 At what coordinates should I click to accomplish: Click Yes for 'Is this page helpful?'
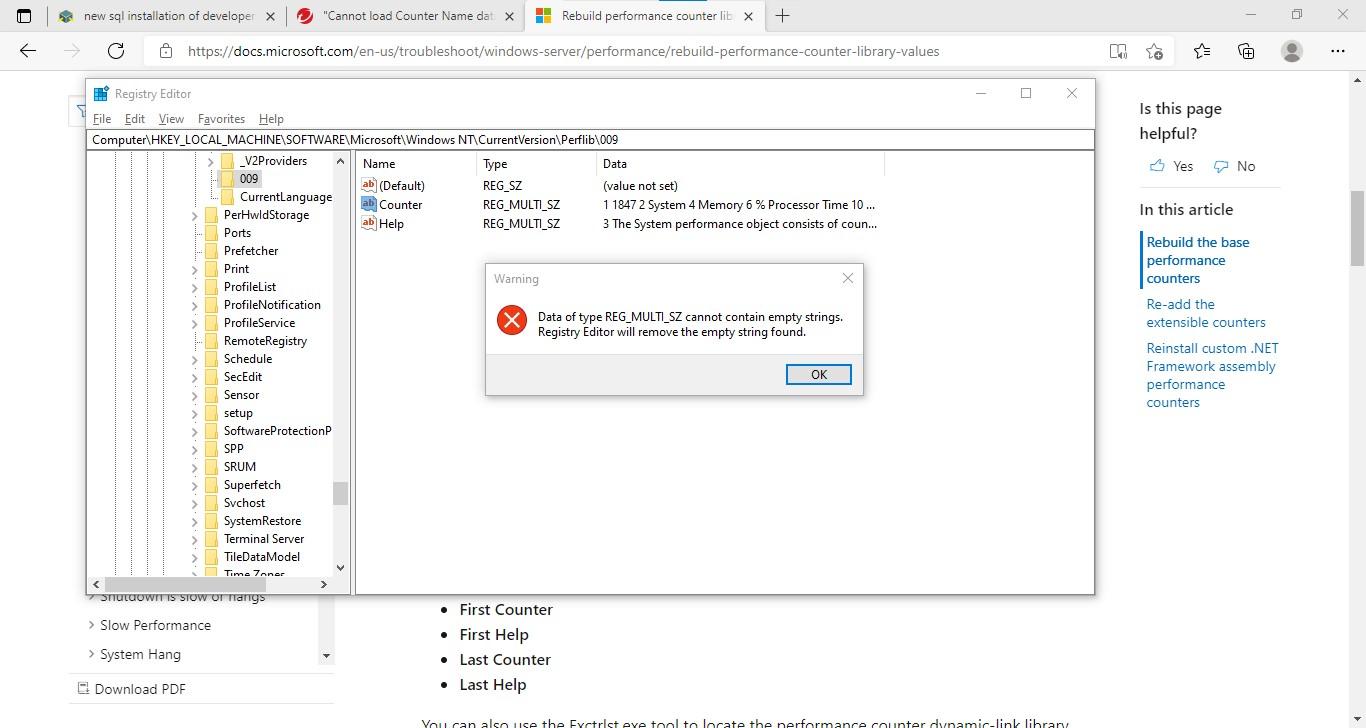pos(1171,166)
